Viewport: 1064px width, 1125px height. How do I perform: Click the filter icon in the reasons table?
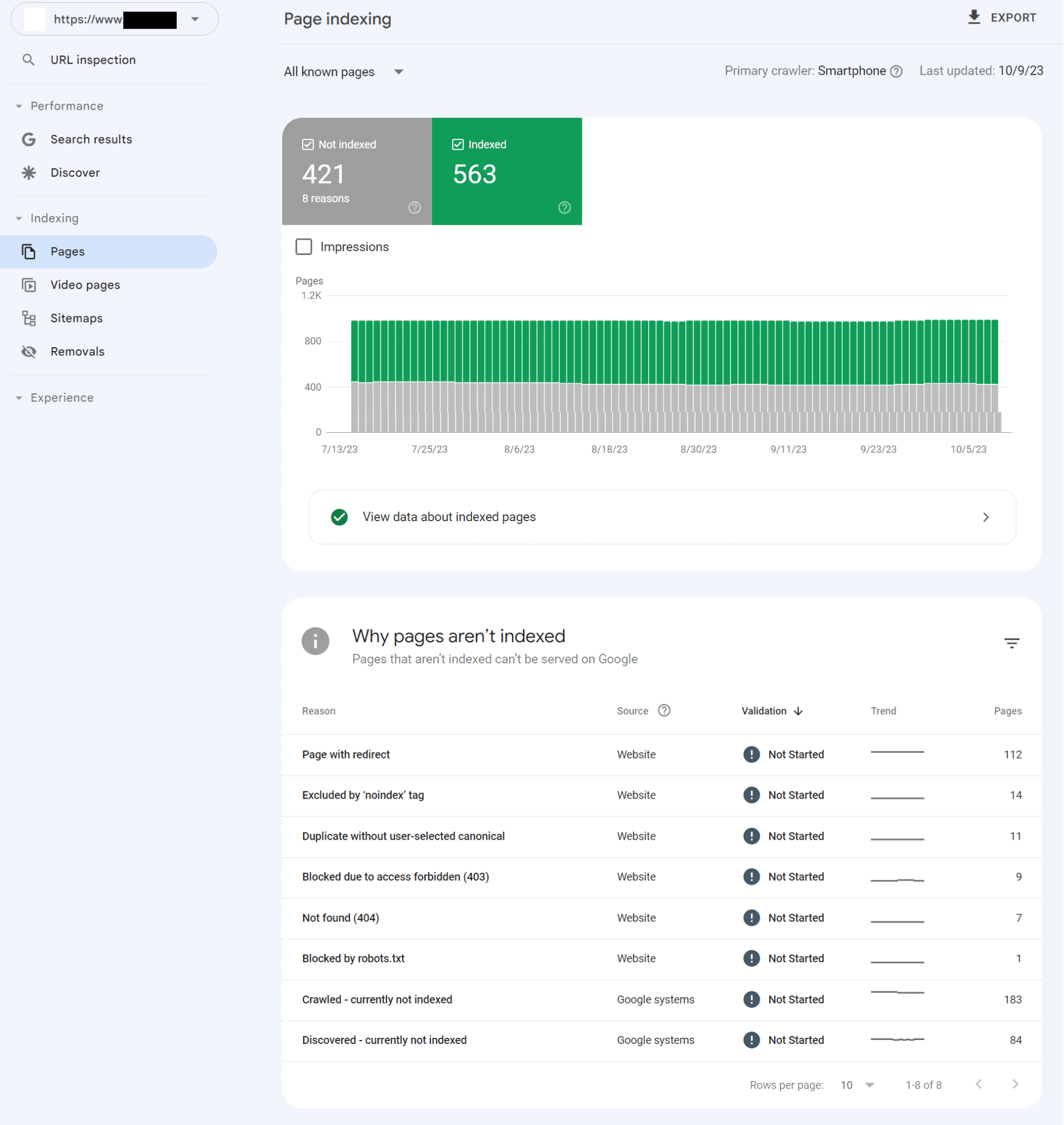point(1011,643)
